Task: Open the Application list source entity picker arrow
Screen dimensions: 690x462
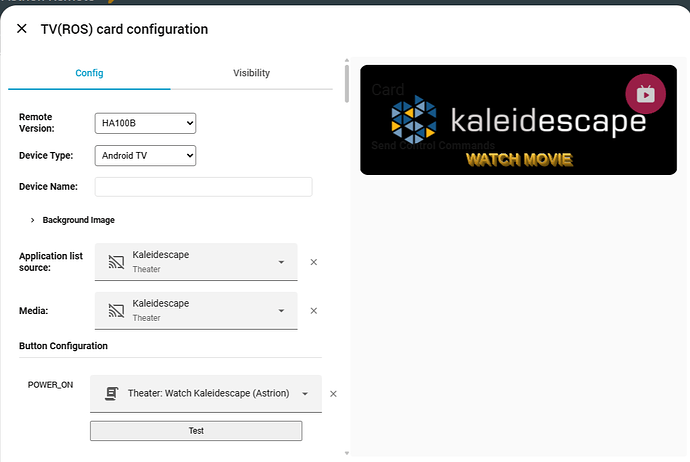Action: 281,262
